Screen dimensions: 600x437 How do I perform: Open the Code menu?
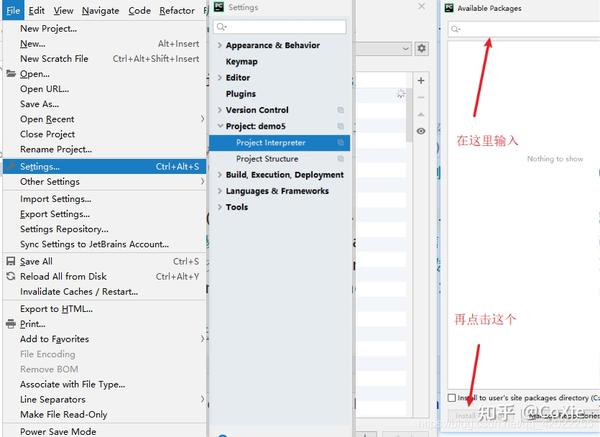point(139,10)
